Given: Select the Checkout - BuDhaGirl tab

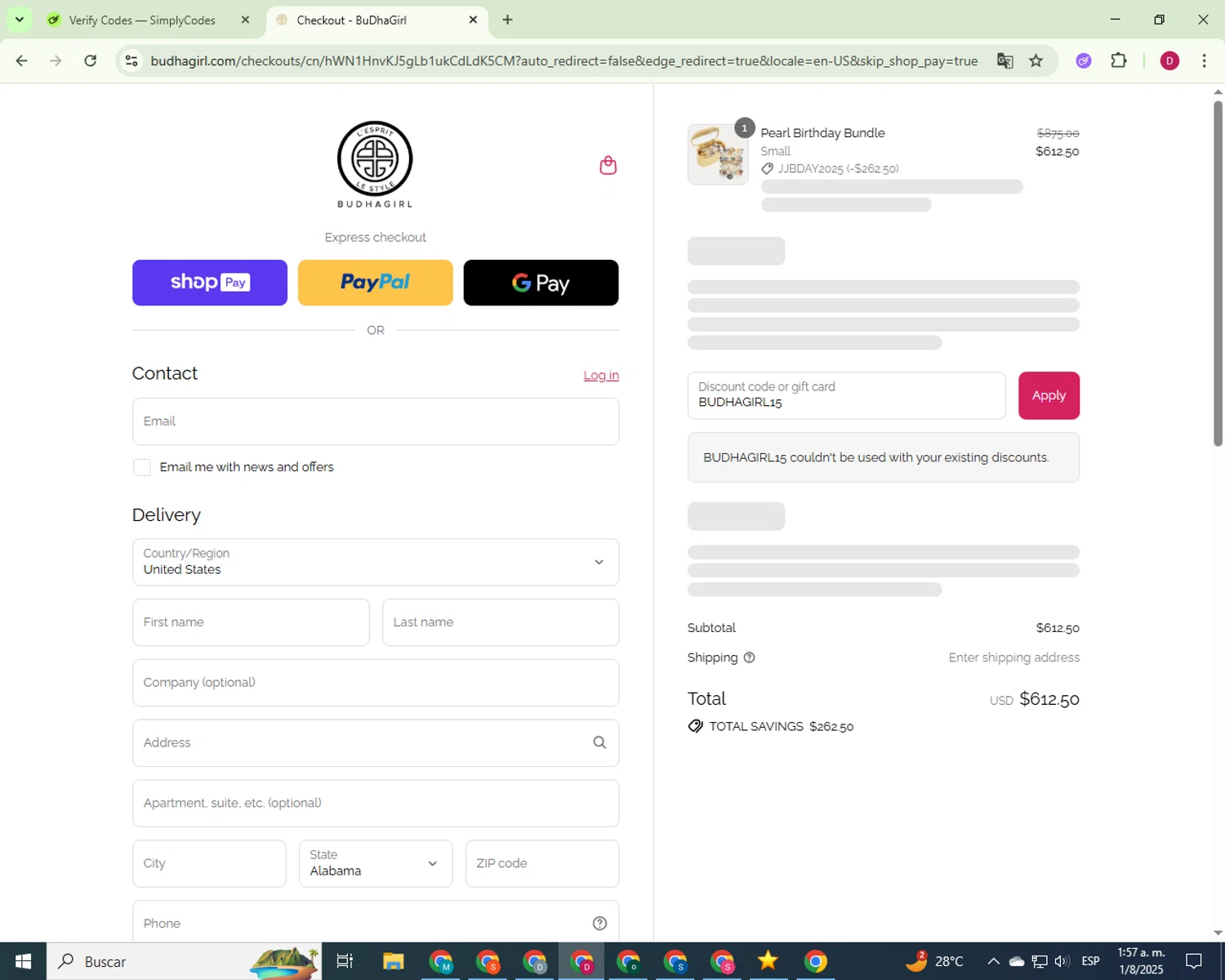Looking at the screenshot, I should point(377,20).
